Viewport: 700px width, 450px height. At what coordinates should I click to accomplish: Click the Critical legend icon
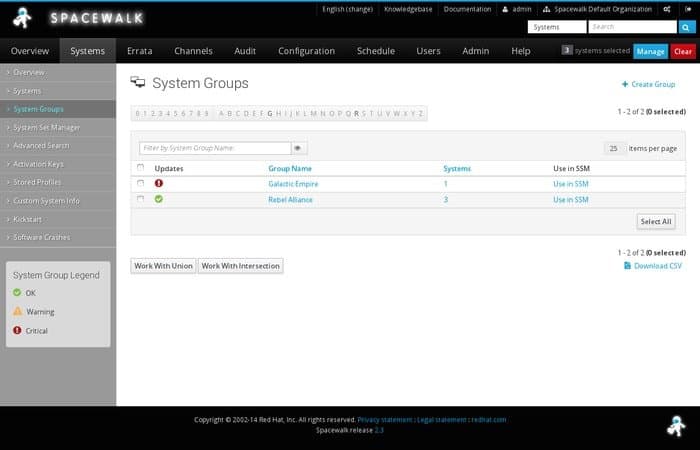pos(17,330)
